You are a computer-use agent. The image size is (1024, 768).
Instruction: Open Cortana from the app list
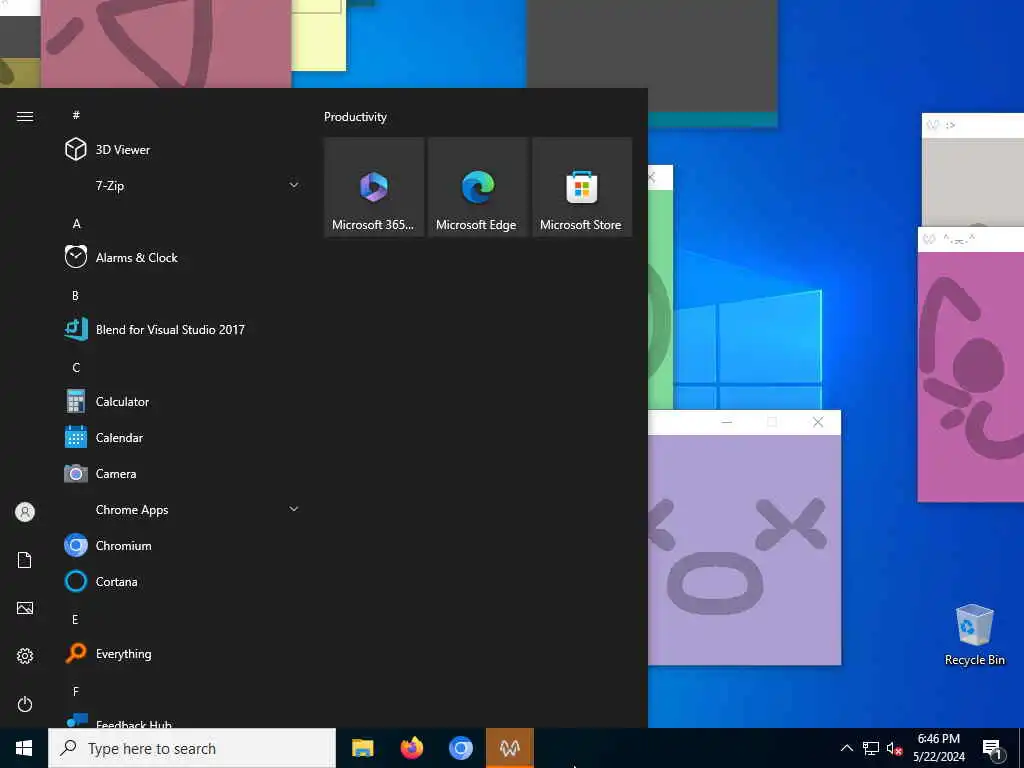pos(183,581)
